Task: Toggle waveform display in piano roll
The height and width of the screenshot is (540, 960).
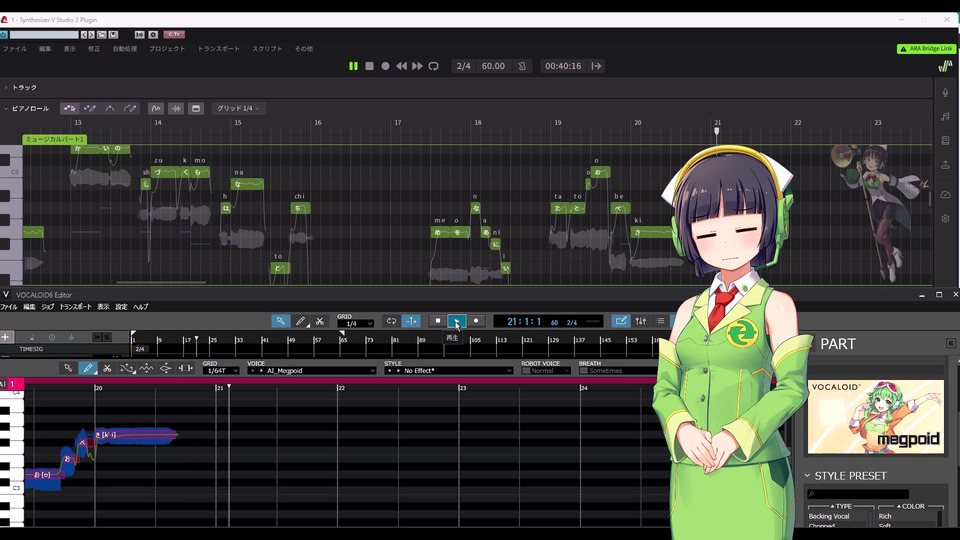Action: point(176,108)
